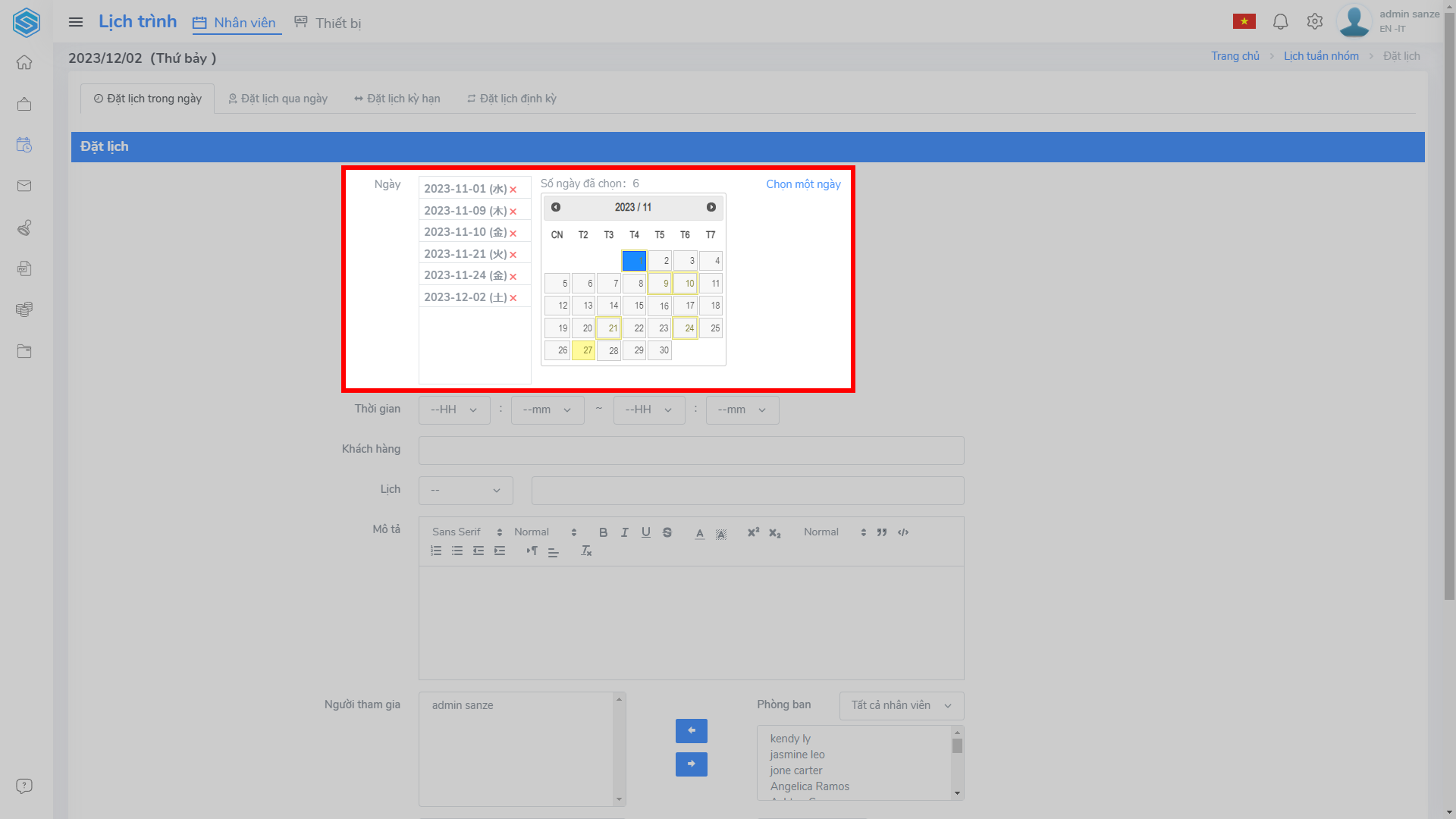Switch to Đặt lịch định kỳ tab

tap(511, 99)
